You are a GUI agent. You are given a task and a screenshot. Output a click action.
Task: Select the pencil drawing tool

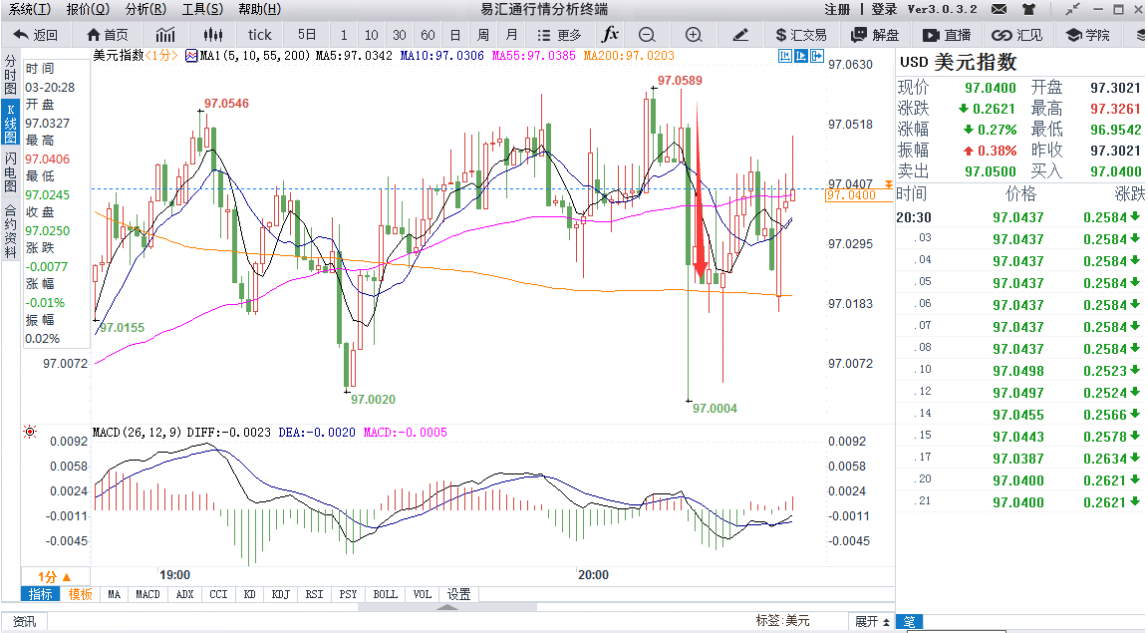pyautogui.click(x=740, y=35)
